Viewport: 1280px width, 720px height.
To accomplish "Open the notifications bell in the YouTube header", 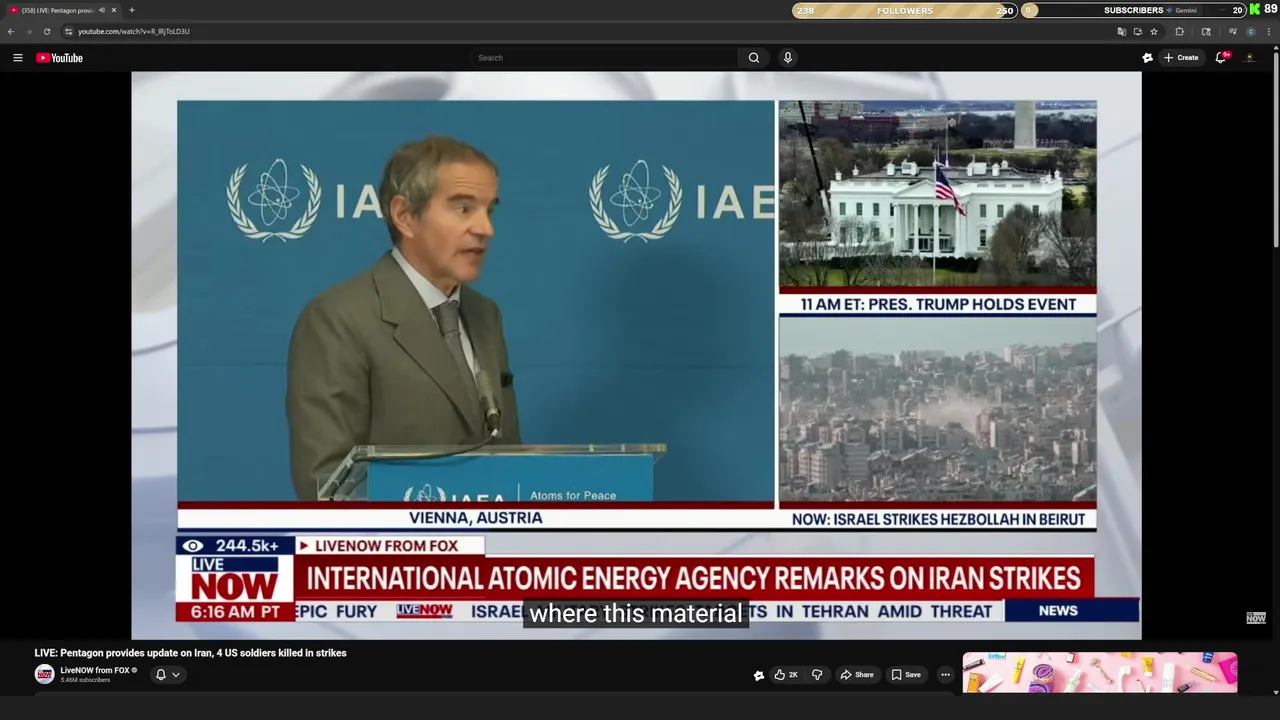I will [1221, 58].
